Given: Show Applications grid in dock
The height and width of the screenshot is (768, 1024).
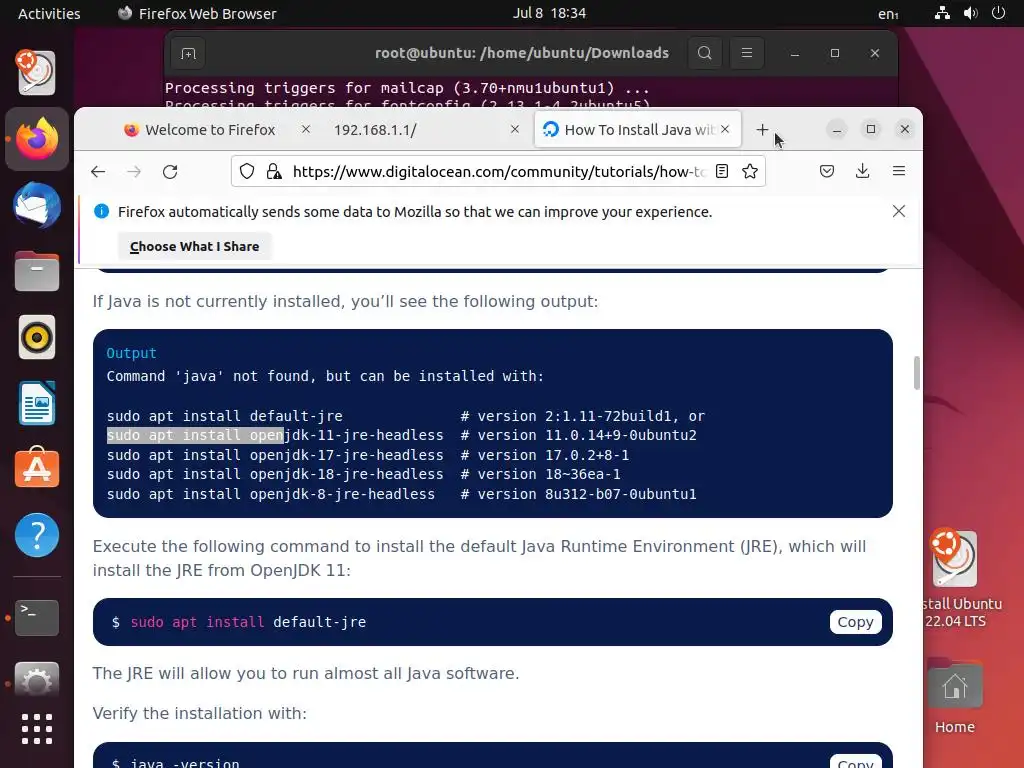Looking at the screenshot, I should [37, 729].
